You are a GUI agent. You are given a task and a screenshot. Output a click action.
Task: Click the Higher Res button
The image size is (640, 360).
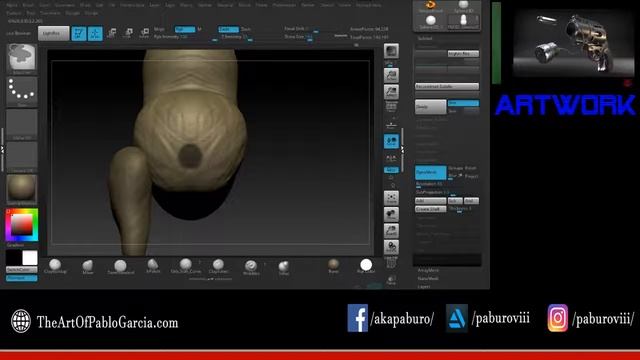click(x=463, y=53)
